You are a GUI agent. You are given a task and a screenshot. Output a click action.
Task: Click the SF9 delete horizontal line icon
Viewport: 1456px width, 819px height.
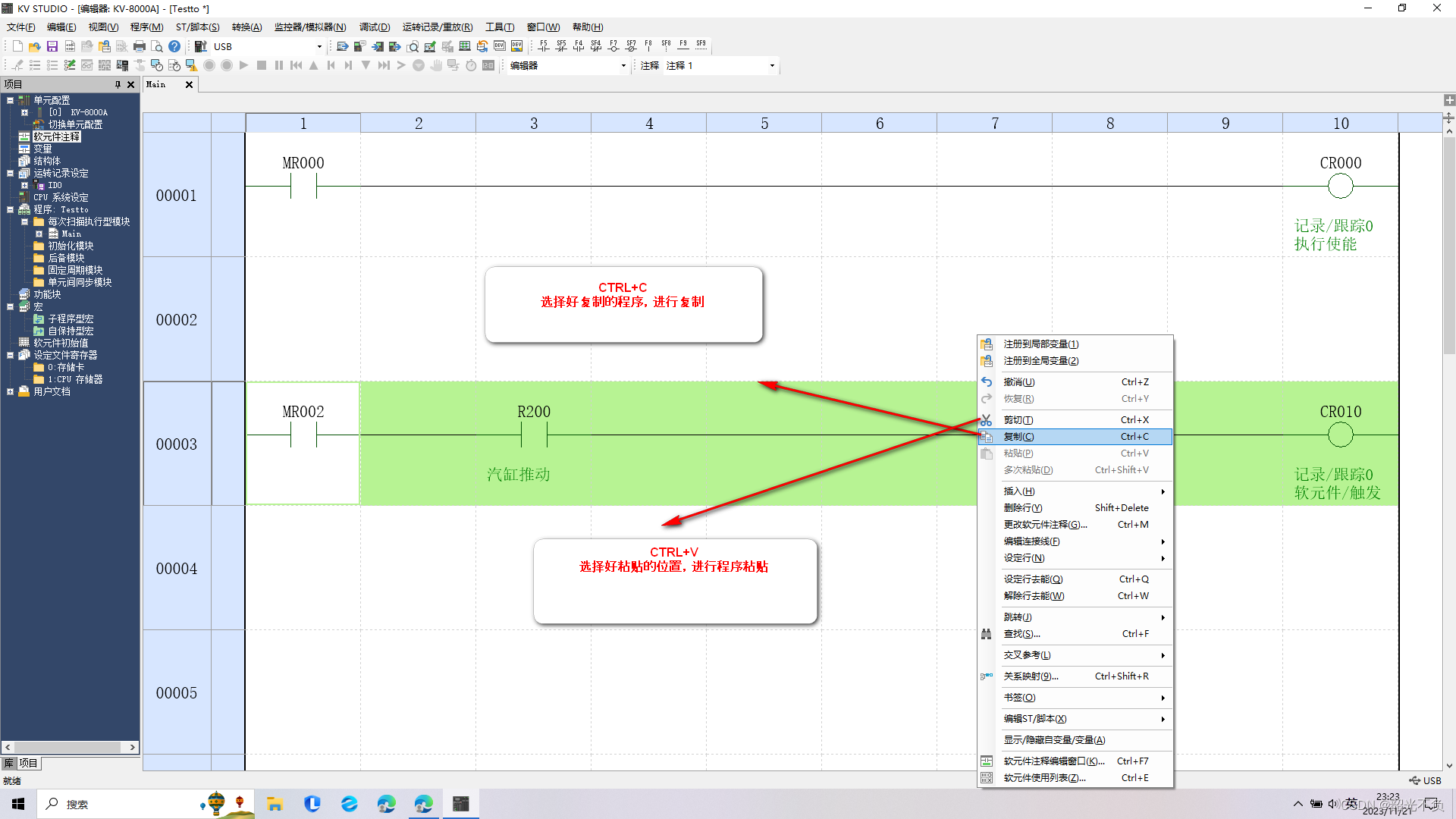pos(701,46)
